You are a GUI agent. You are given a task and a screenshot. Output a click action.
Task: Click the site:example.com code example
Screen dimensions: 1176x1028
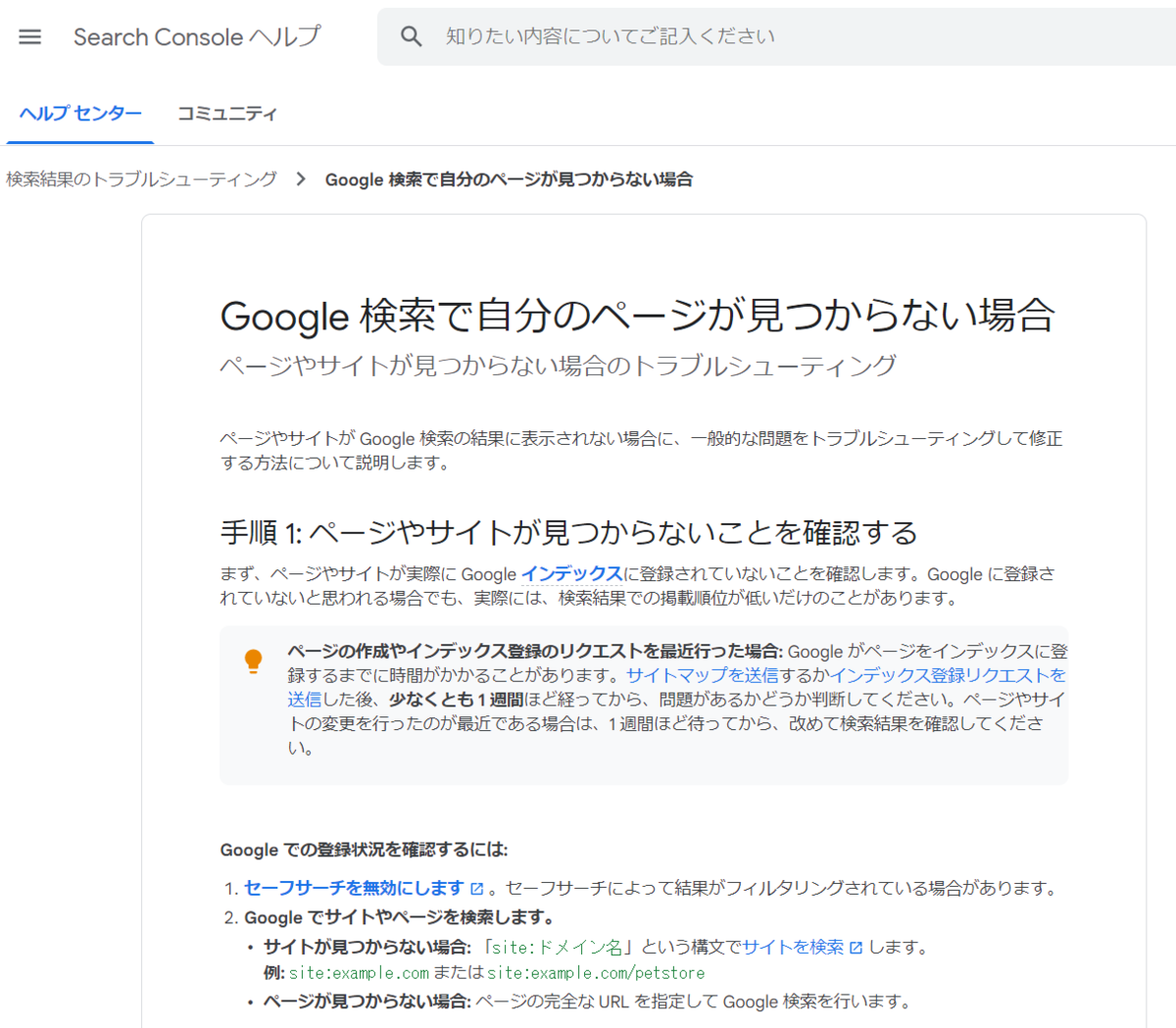tap(359, 973)
